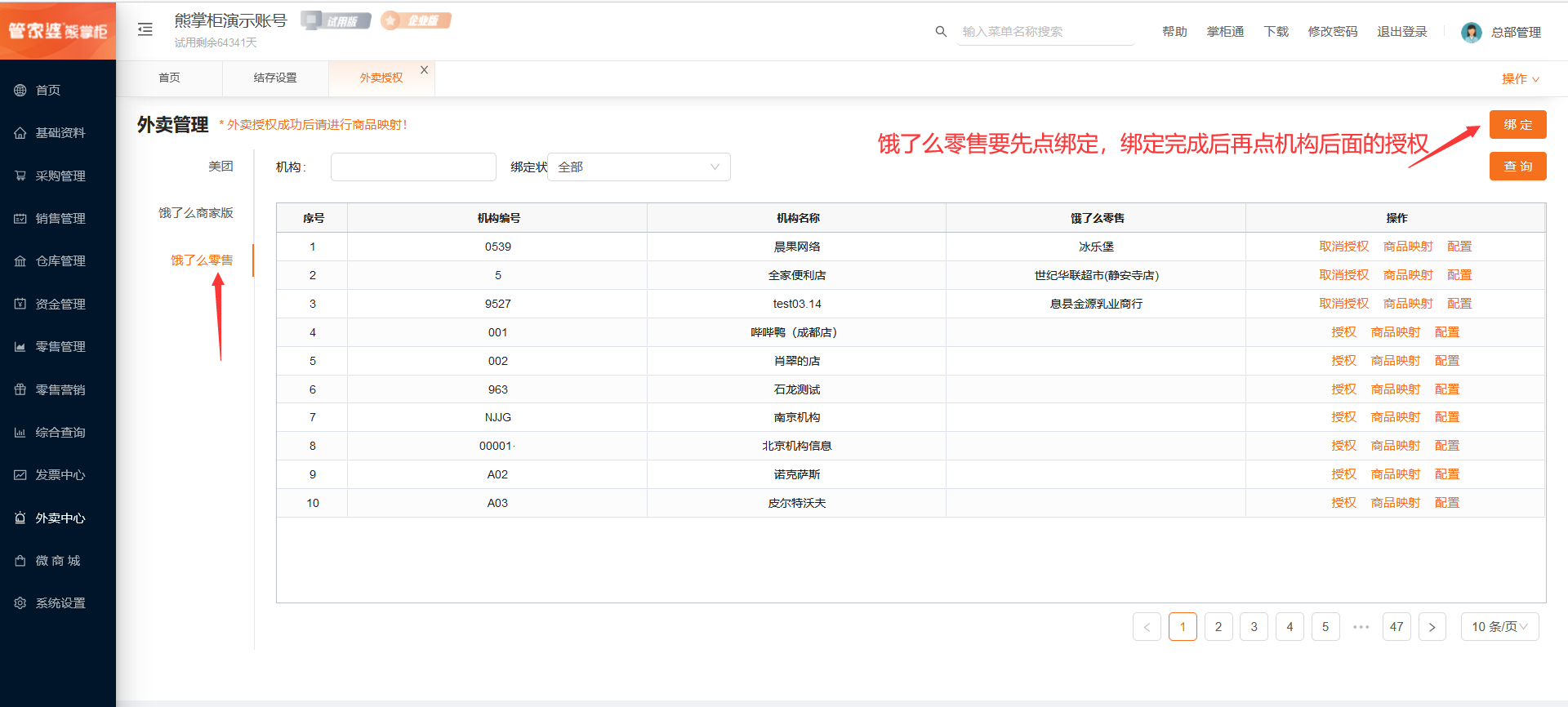Click 授权 for 哔哔鸭（成都店）
The image size is (1568, 707).
coord(1343,332)
